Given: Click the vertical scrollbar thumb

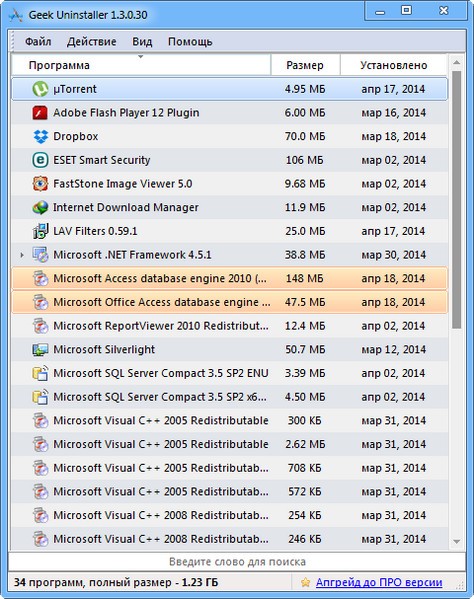Looking at the screenshot, I should pos(456,199).
